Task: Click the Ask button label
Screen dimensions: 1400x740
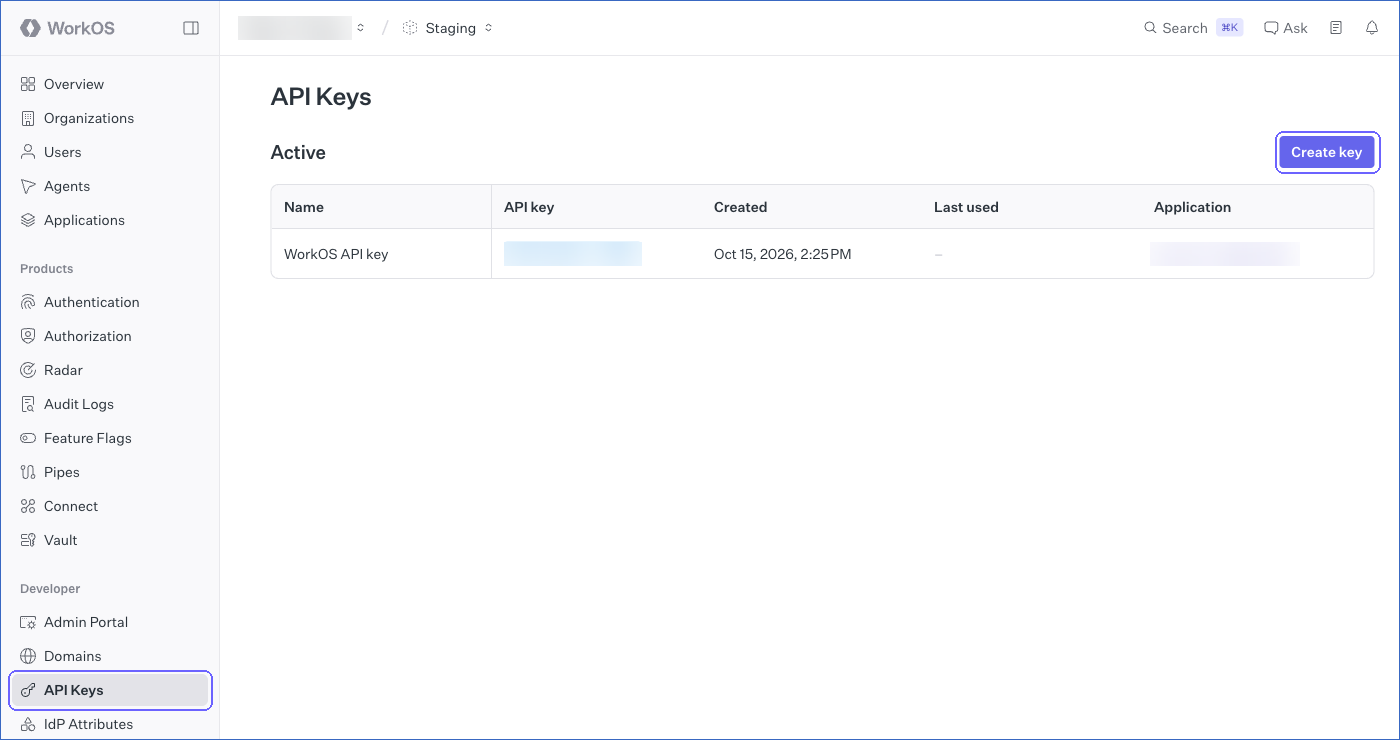Action: [1295, 28]
